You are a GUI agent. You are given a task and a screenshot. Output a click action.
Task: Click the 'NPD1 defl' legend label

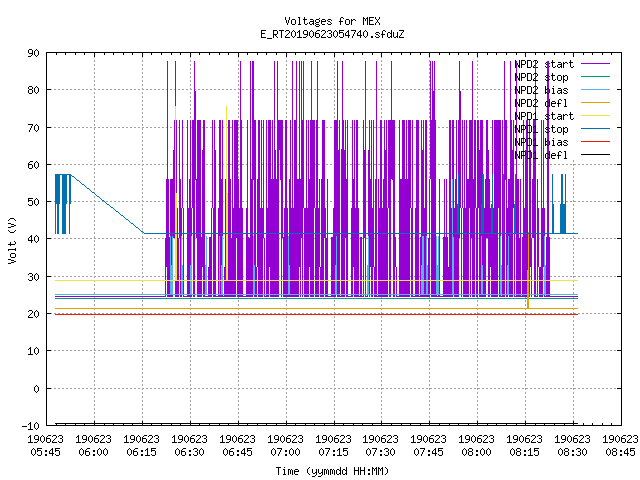point(541,155)
